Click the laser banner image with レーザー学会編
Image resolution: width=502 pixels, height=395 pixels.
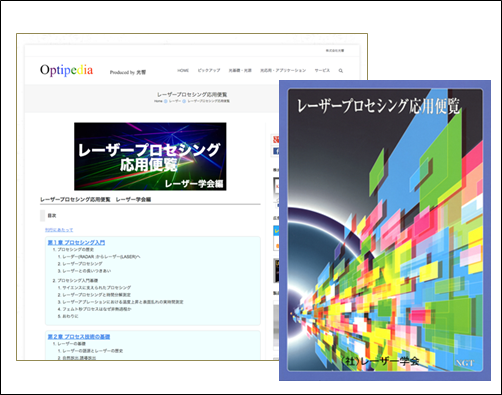tap(150, 156)
